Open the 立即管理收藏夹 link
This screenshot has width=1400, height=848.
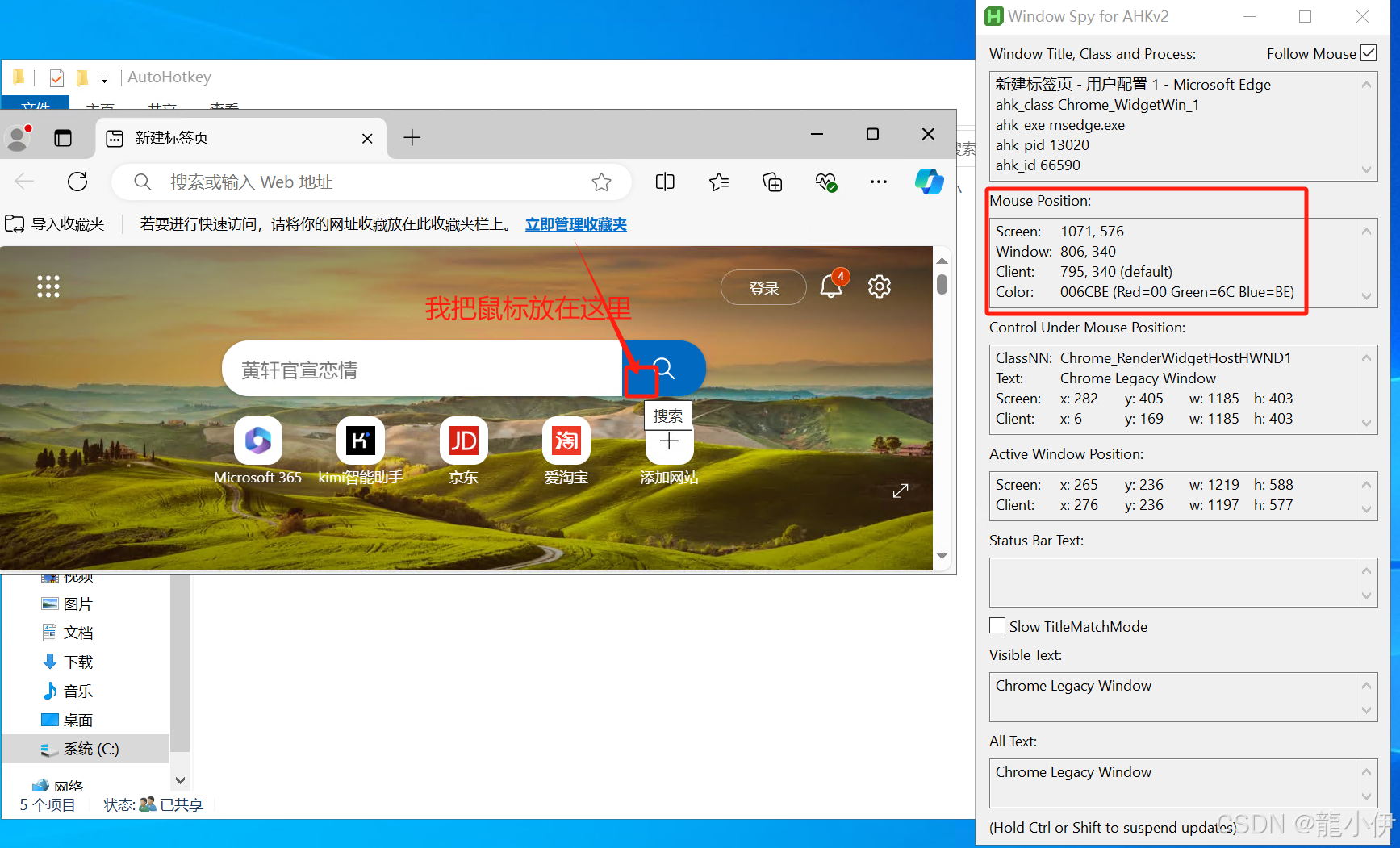[576, 224]
